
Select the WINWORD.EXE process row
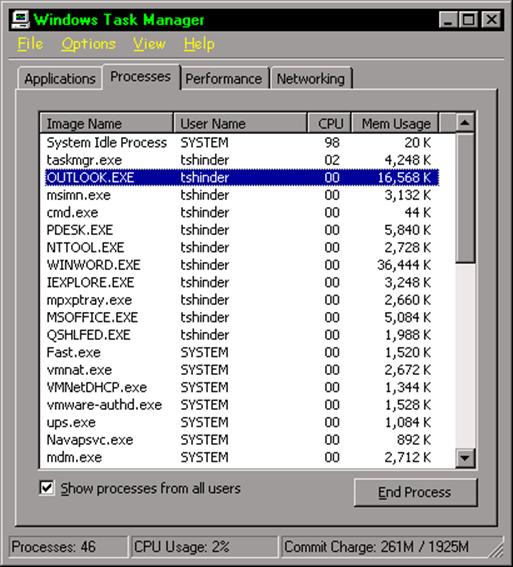point(241,265)
